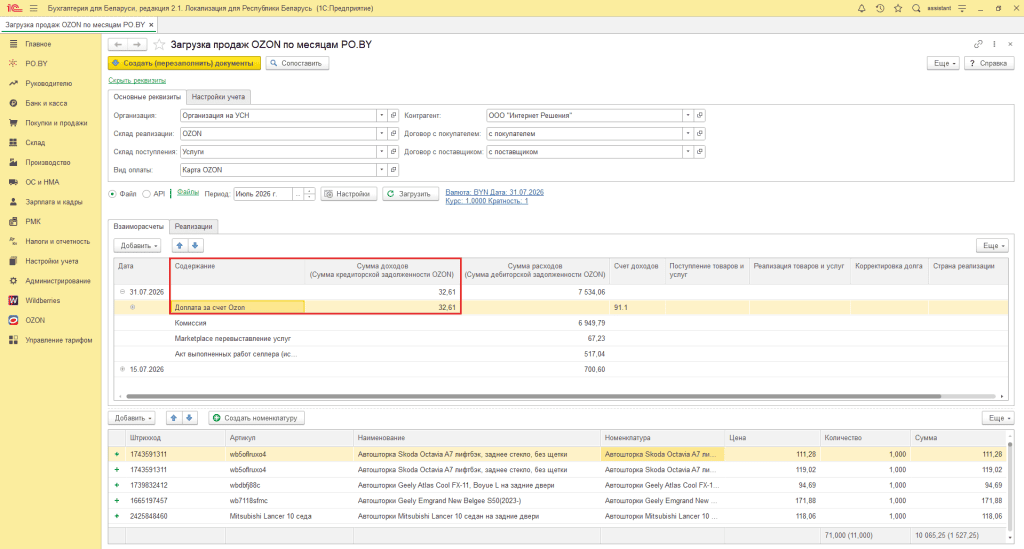Expand the Доплата за счет Ozon row

133,307
